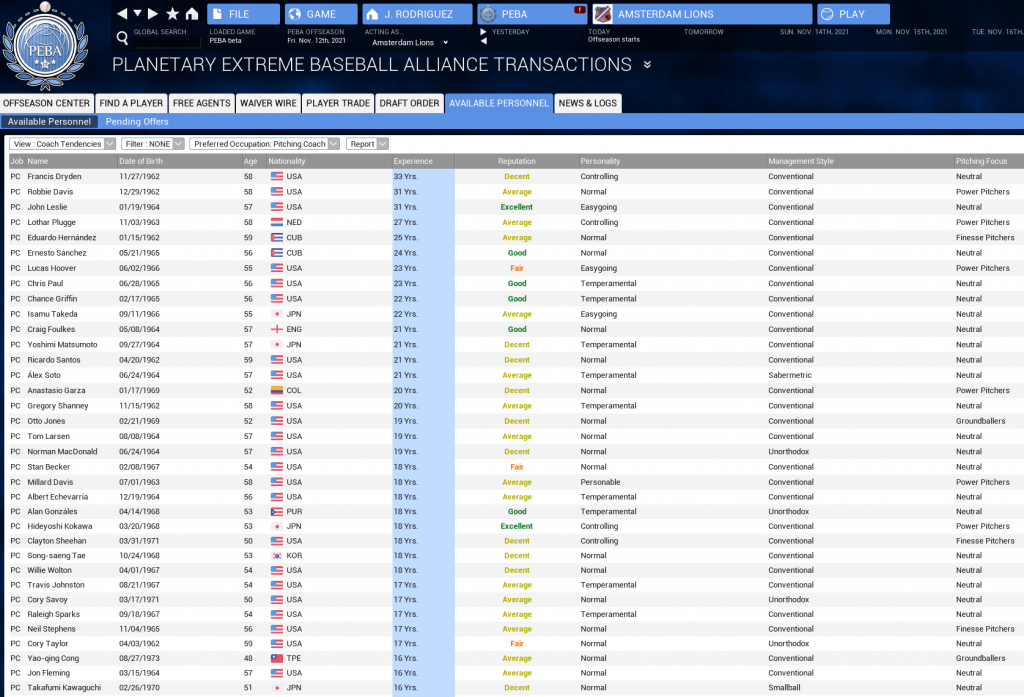Open coach Álex Soto's profile
Viewport: 1024px width, 697px height.
pos(44,375)
